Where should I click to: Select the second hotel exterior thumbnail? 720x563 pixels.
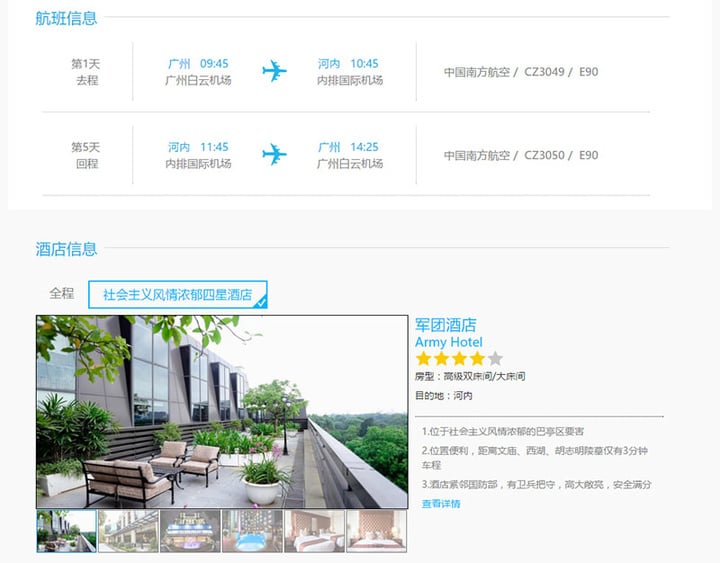pyautogui.click(x=129, y=531)
